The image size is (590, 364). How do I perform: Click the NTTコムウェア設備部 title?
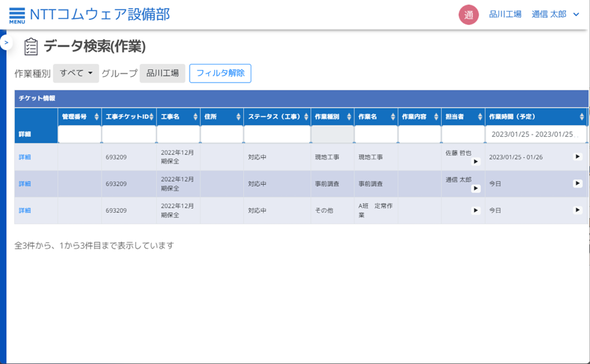(x=100, y=15)
